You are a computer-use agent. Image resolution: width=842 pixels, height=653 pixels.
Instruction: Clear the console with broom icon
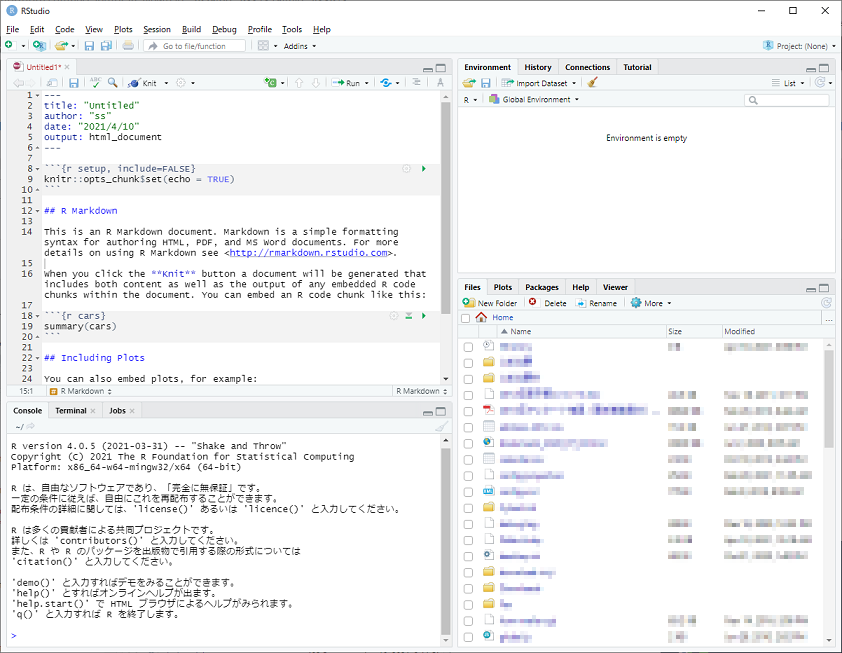441,426
